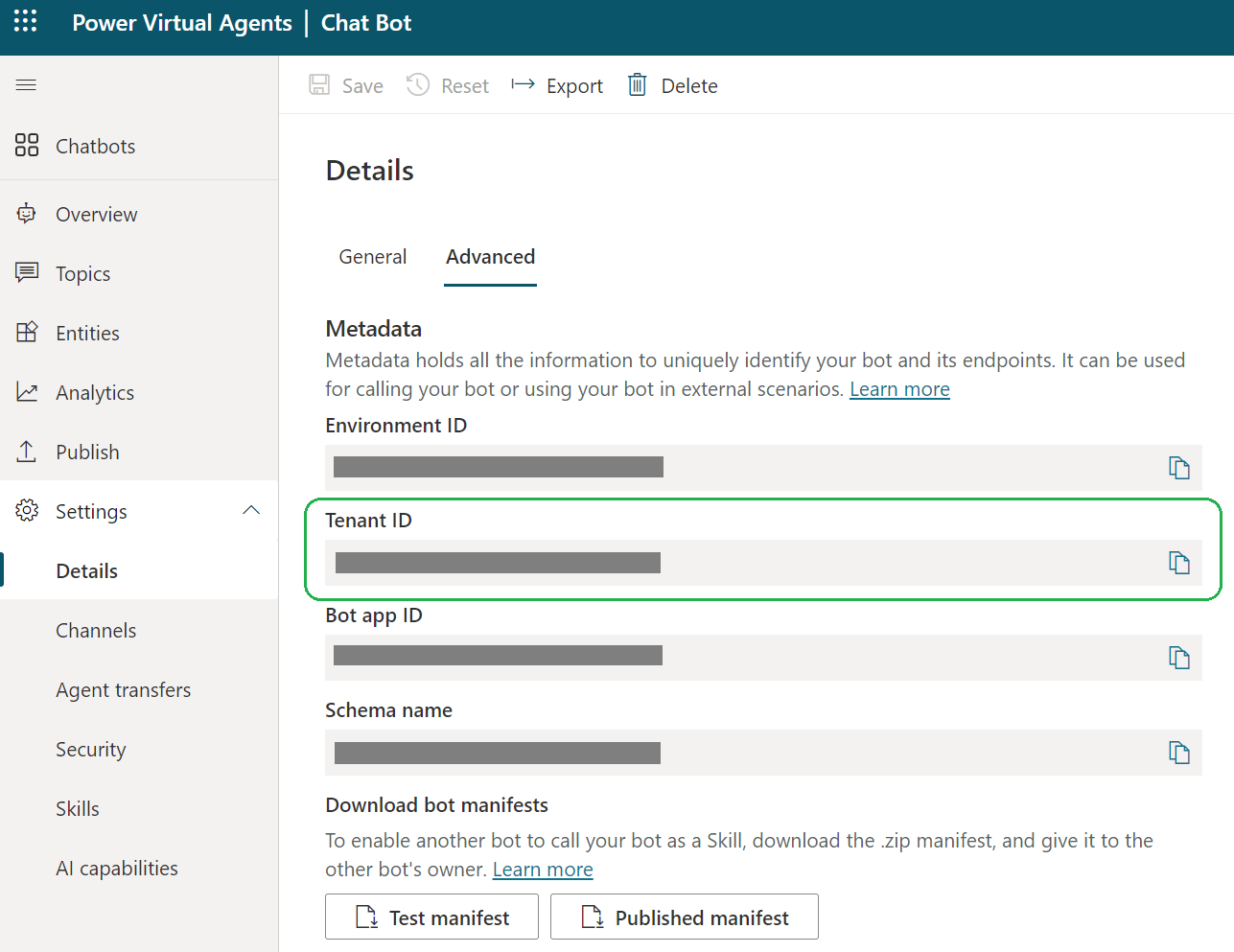
Task: Open Analytics from the sidebar
Action: click(x=95, y=392)
